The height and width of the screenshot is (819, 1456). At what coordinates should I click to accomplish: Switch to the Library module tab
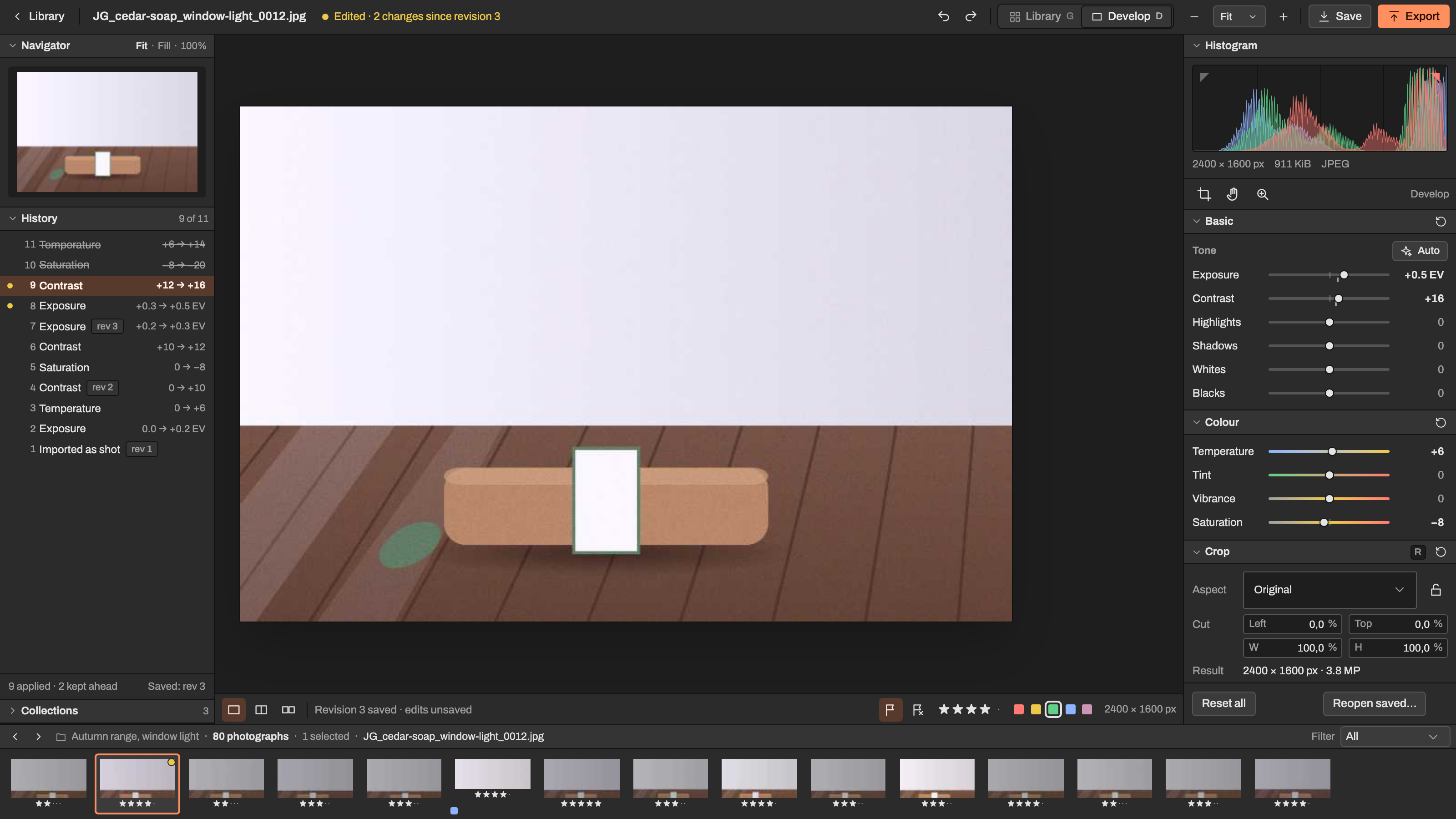tap(1041, 16)
